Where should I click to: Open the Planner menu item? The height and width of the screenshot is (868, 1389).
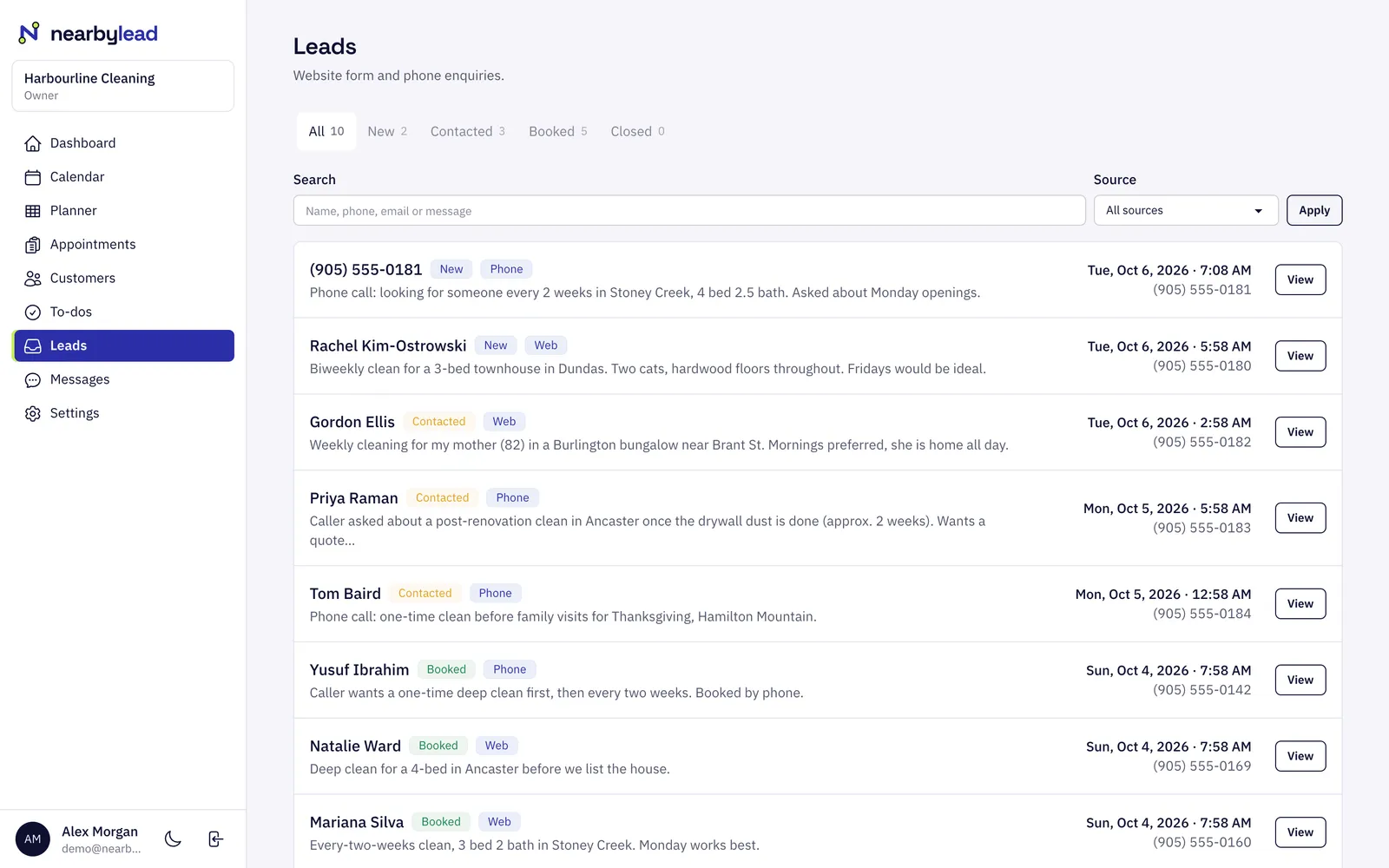coord(123,211)
